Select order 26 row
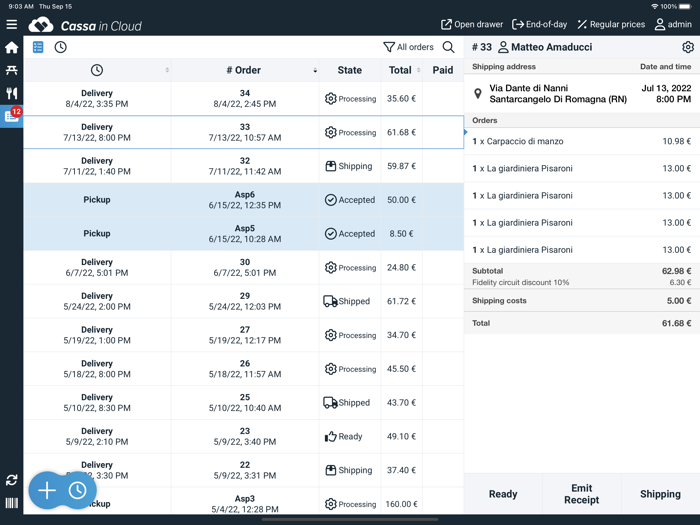This screenshot has height=525, width=700. coord(244,369)
